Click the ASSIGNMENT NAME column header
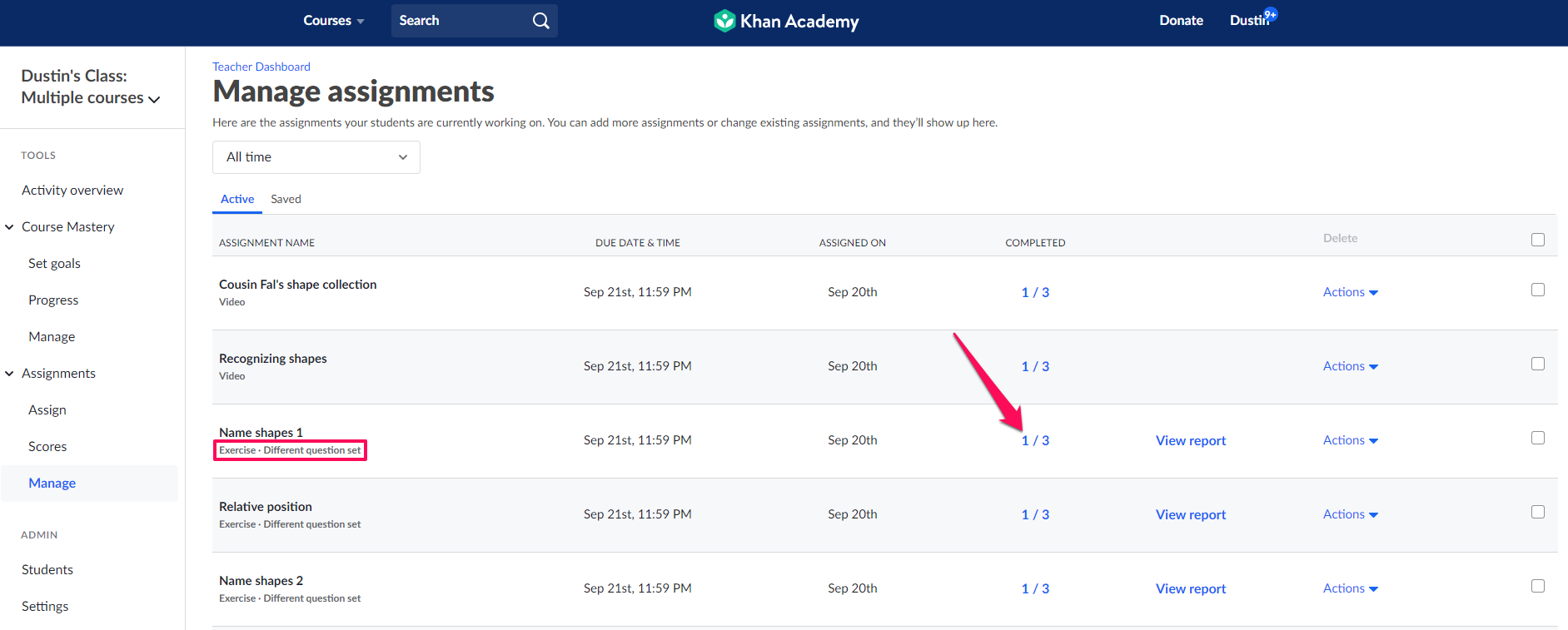Viewport: 1568px width, 630px height. [266, 243]
